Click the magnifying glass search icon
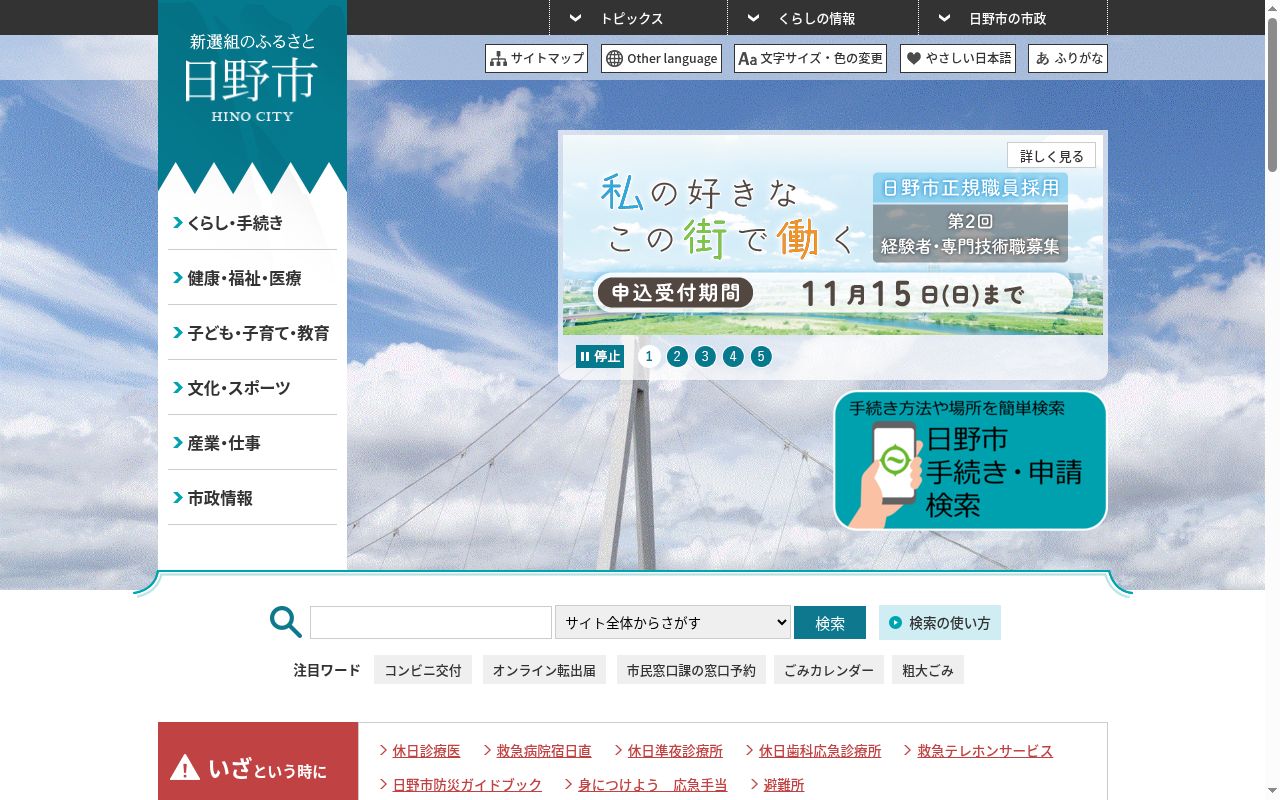Image resolution: width=1280 pixels, height=800 pixels. click(x=285, y=622)
